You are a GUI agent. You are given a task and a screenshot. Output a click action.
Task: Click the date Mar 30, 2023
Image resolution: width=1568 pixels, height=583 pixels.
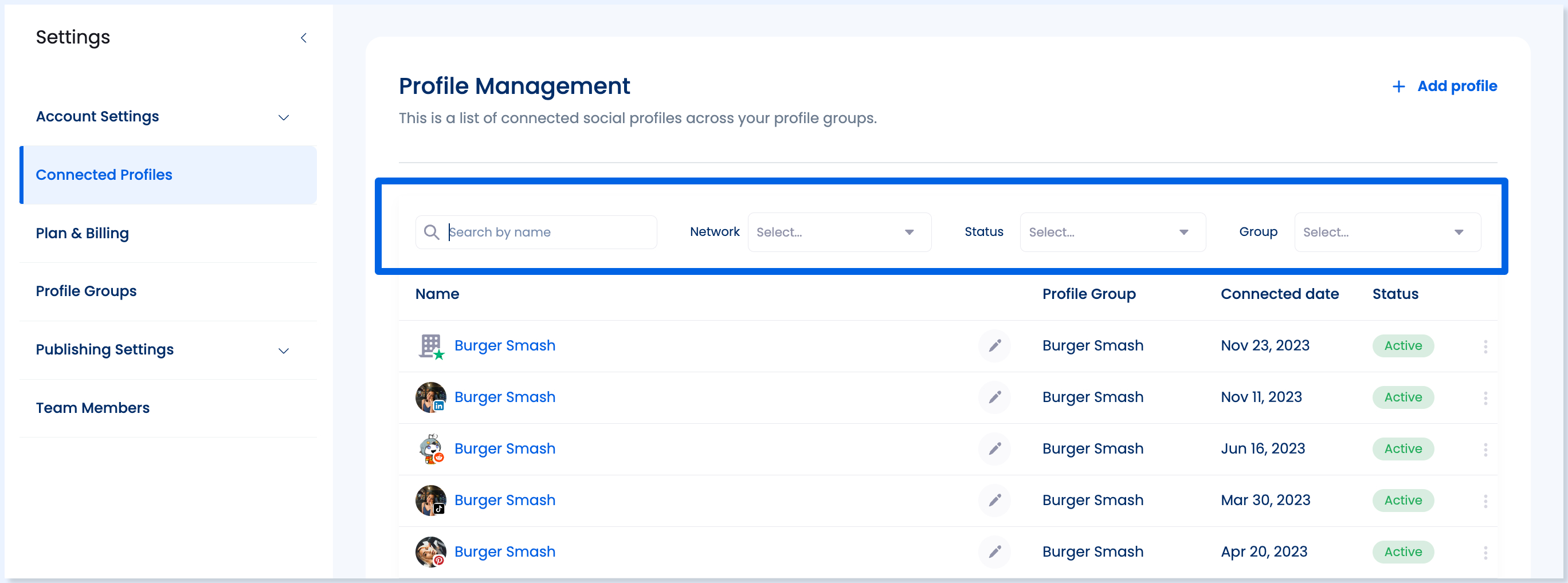tap(1265, 500)
